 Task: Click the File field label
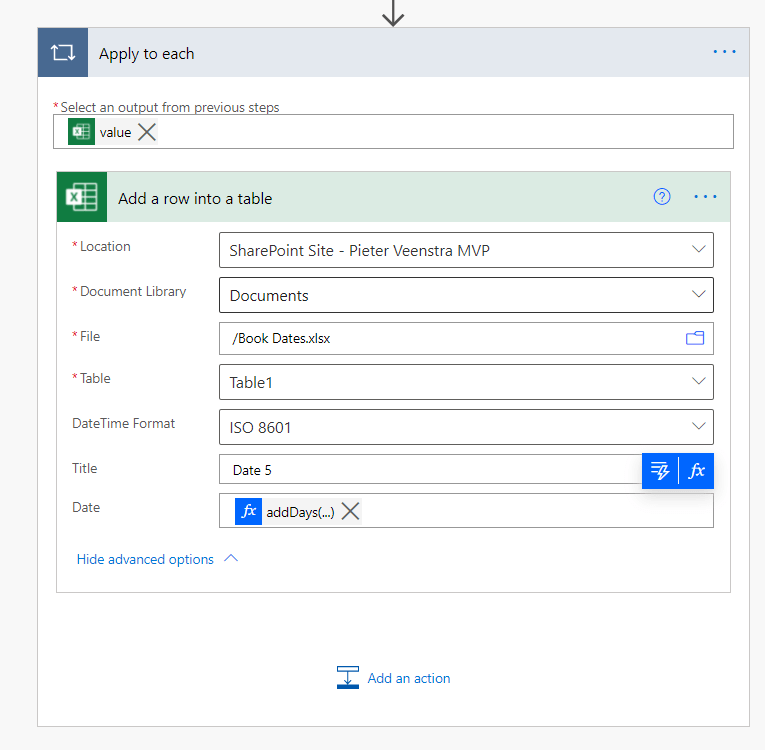point(90,336)
